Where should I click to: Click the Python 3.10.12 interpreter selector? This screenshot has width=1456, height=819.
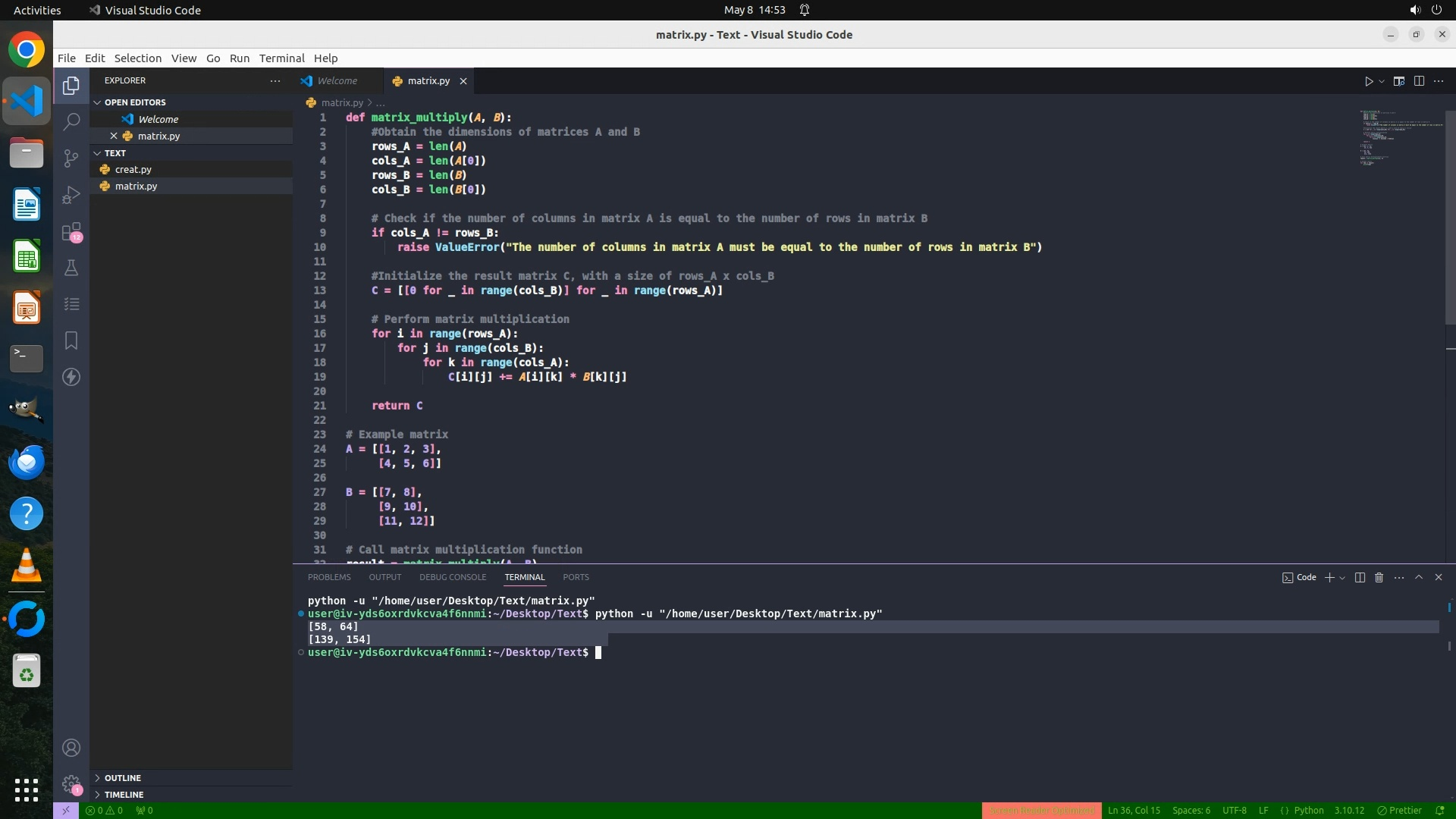[x=1349, y=811]
